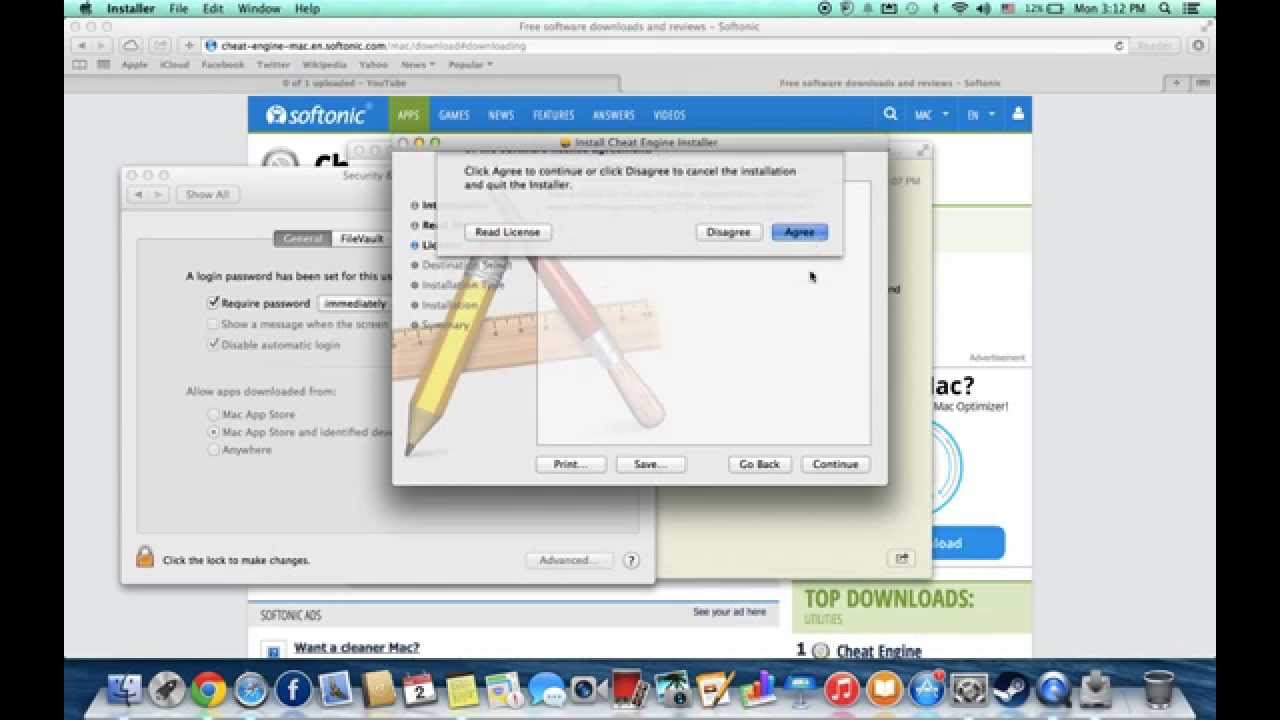
Task: Open Steam icon in dock
Action: click(1011, 689)
